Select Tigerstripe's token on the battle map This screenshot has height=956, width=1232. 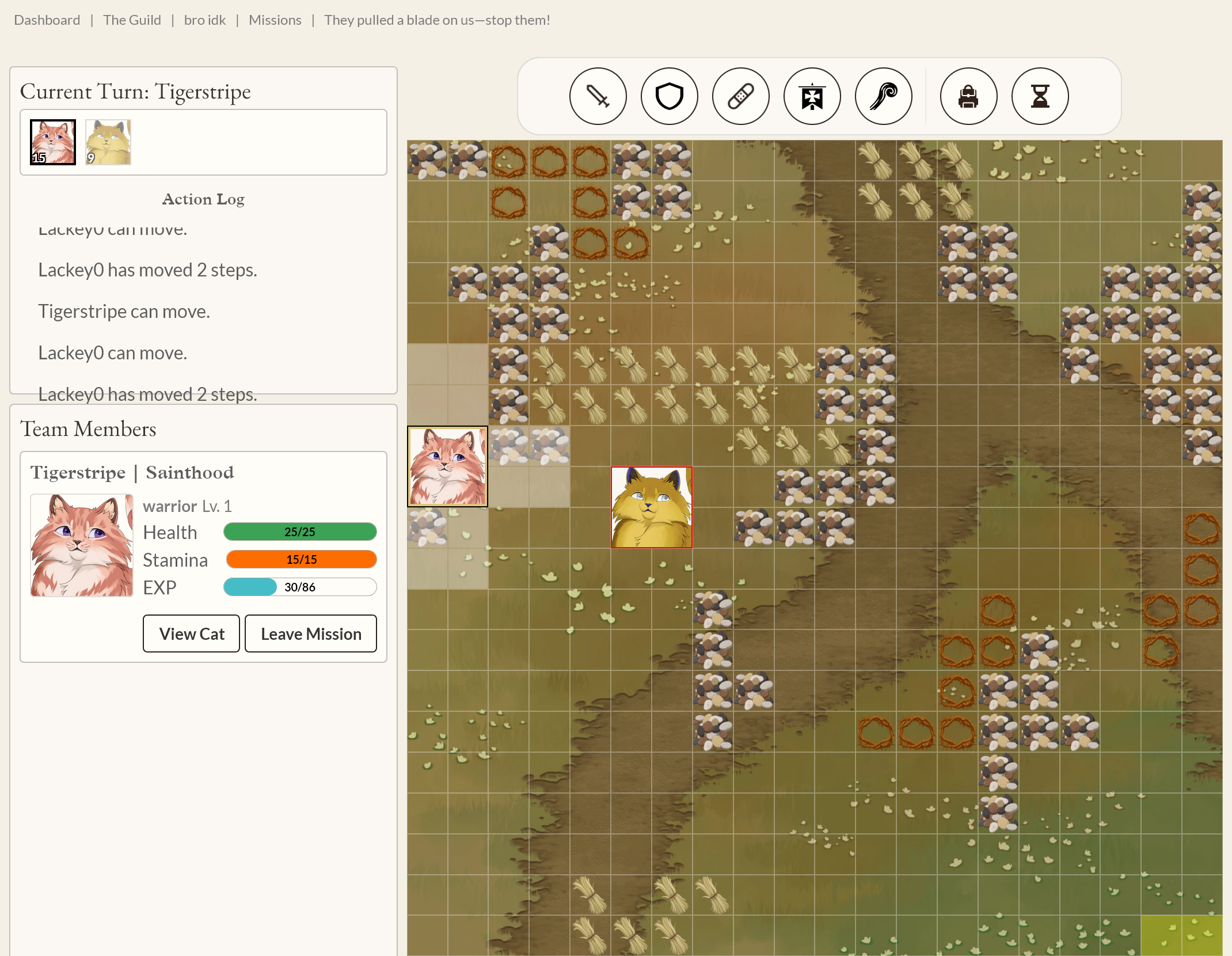[447, 466]
